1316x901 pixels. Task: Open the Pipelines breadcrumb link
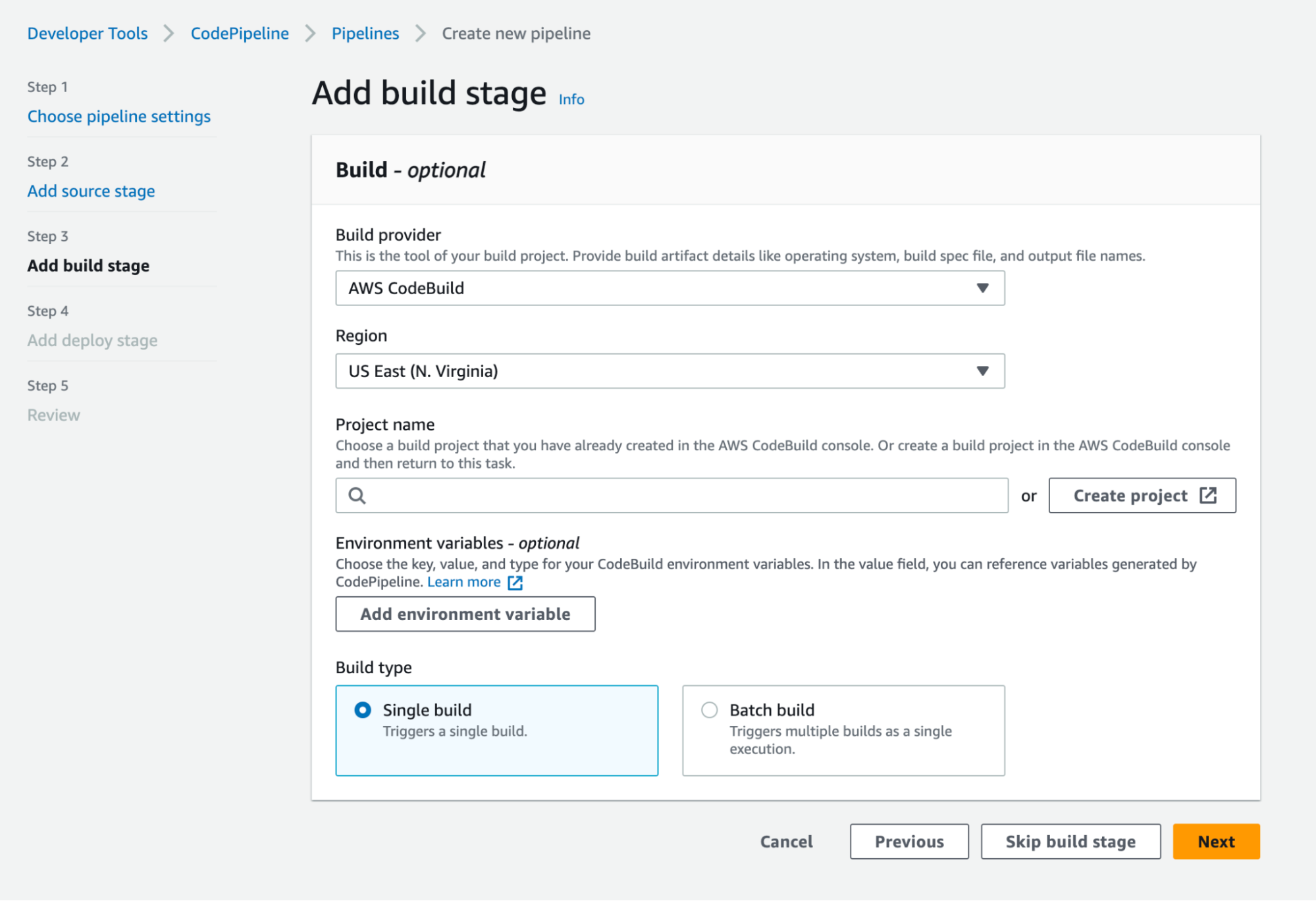point(365,33)
